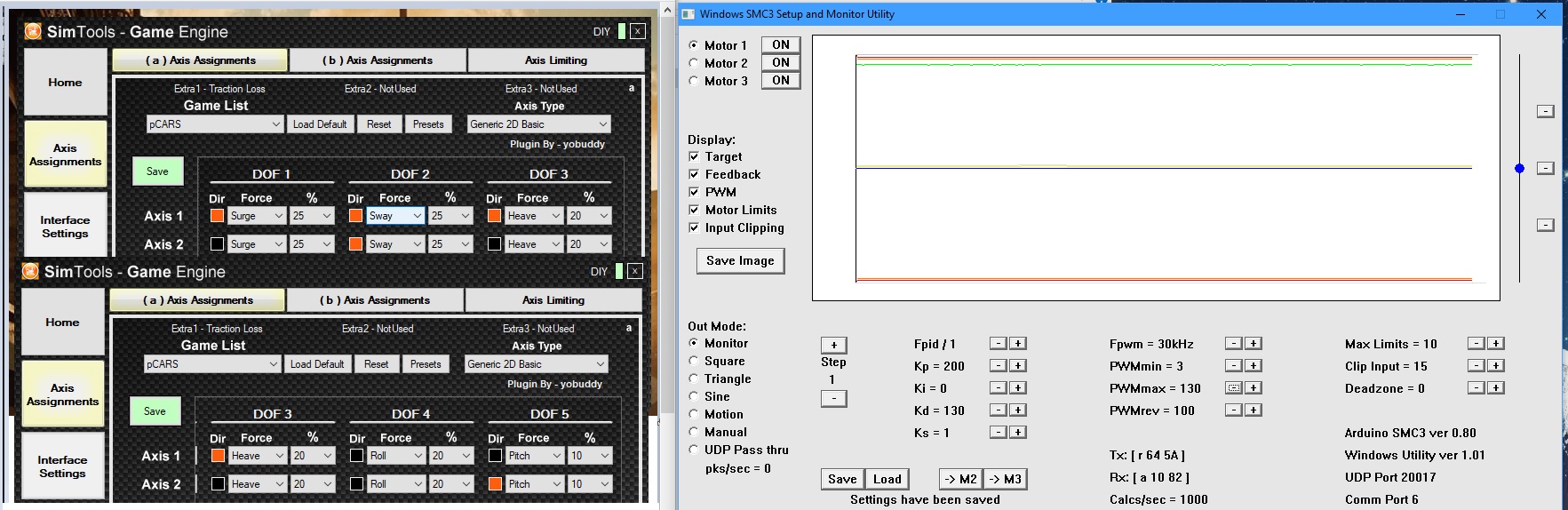Click topmost minus button right of vertical slider

pyautogui.click(x=1546, y=111)
